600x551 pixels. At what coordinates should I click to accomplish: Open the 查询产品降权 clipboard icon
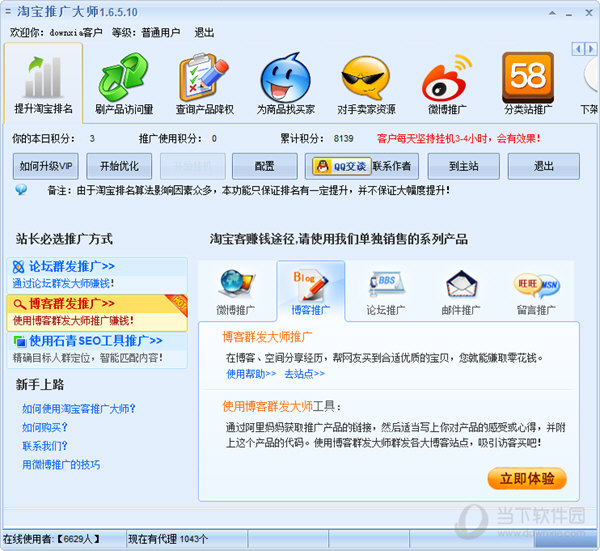204,77
